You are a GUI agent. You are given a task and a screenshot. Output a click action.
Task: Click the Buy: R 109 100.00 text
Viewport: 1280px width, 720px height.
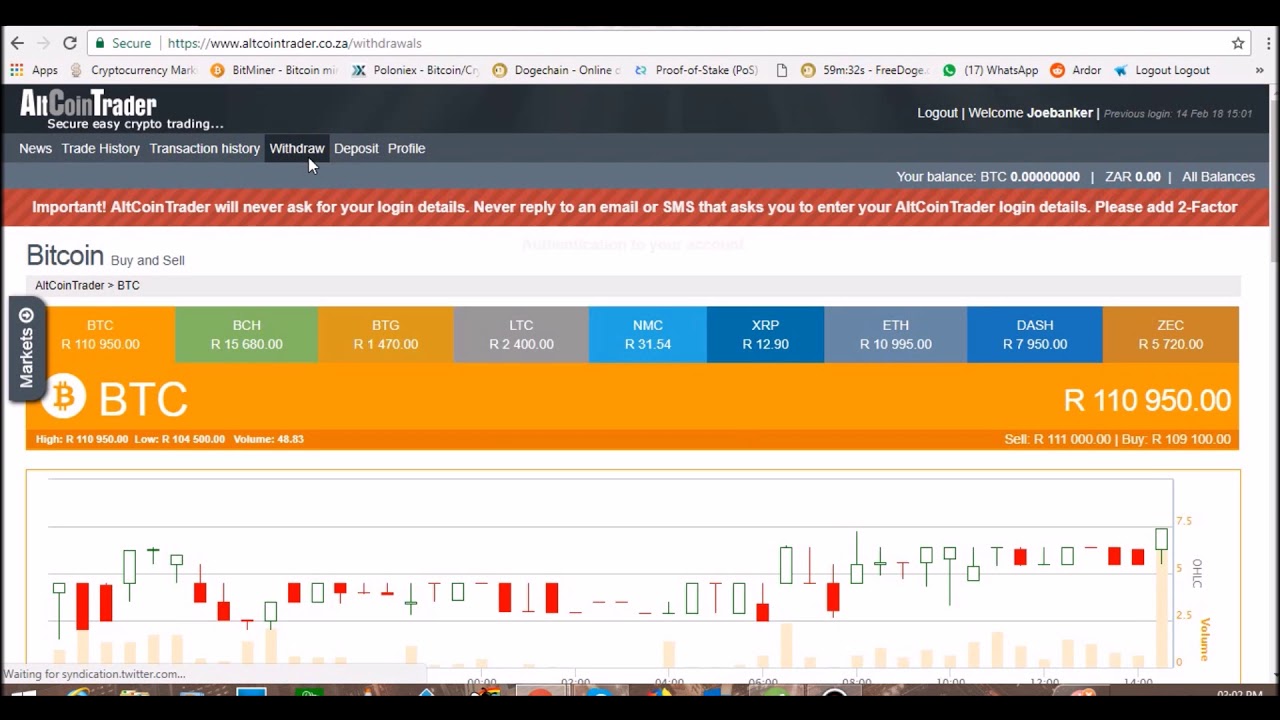[1175, 439]
